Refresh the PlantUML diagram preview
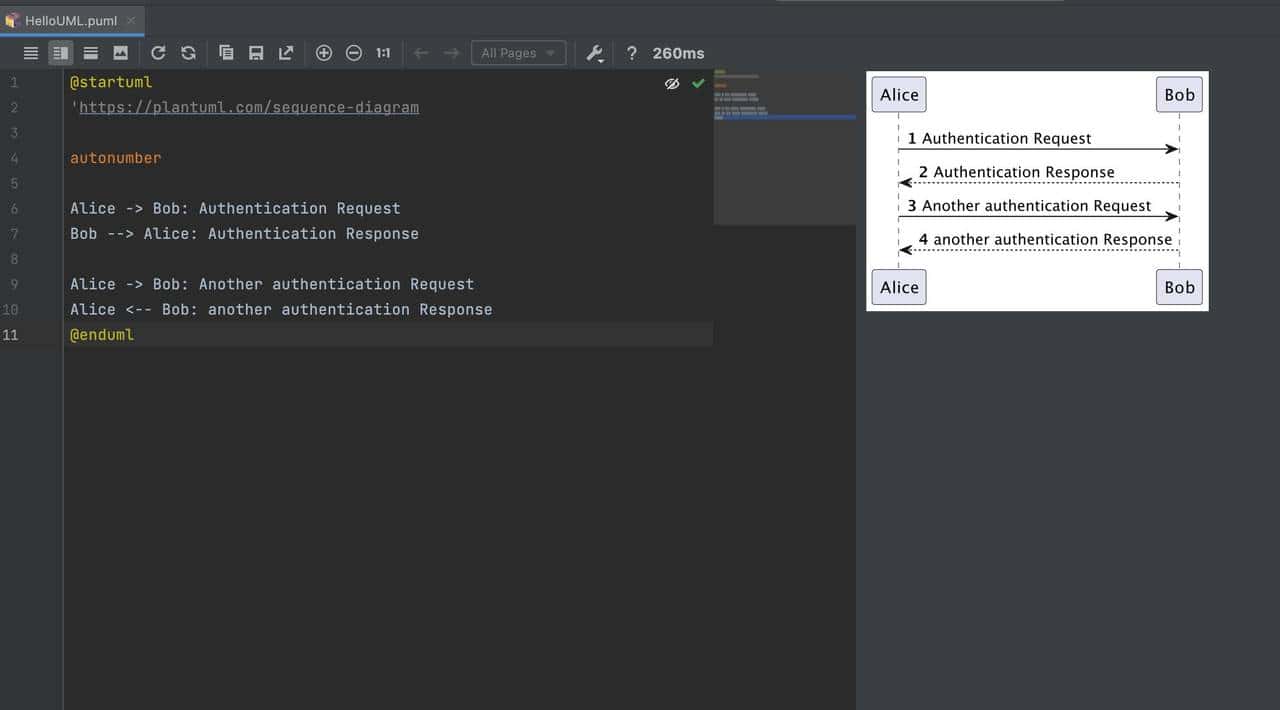This screenshot has width=1280, height=710. 157,53
